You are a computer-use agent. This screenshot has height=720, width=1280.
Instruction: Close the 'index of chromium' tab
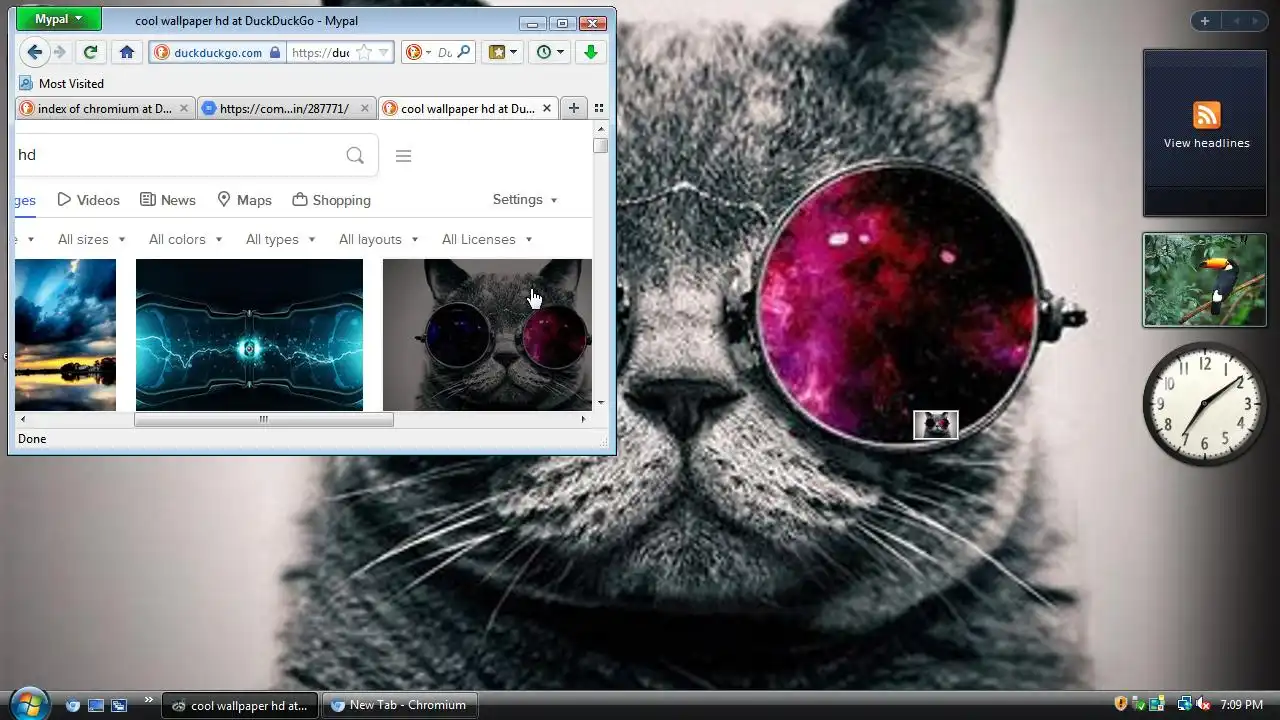184,109
